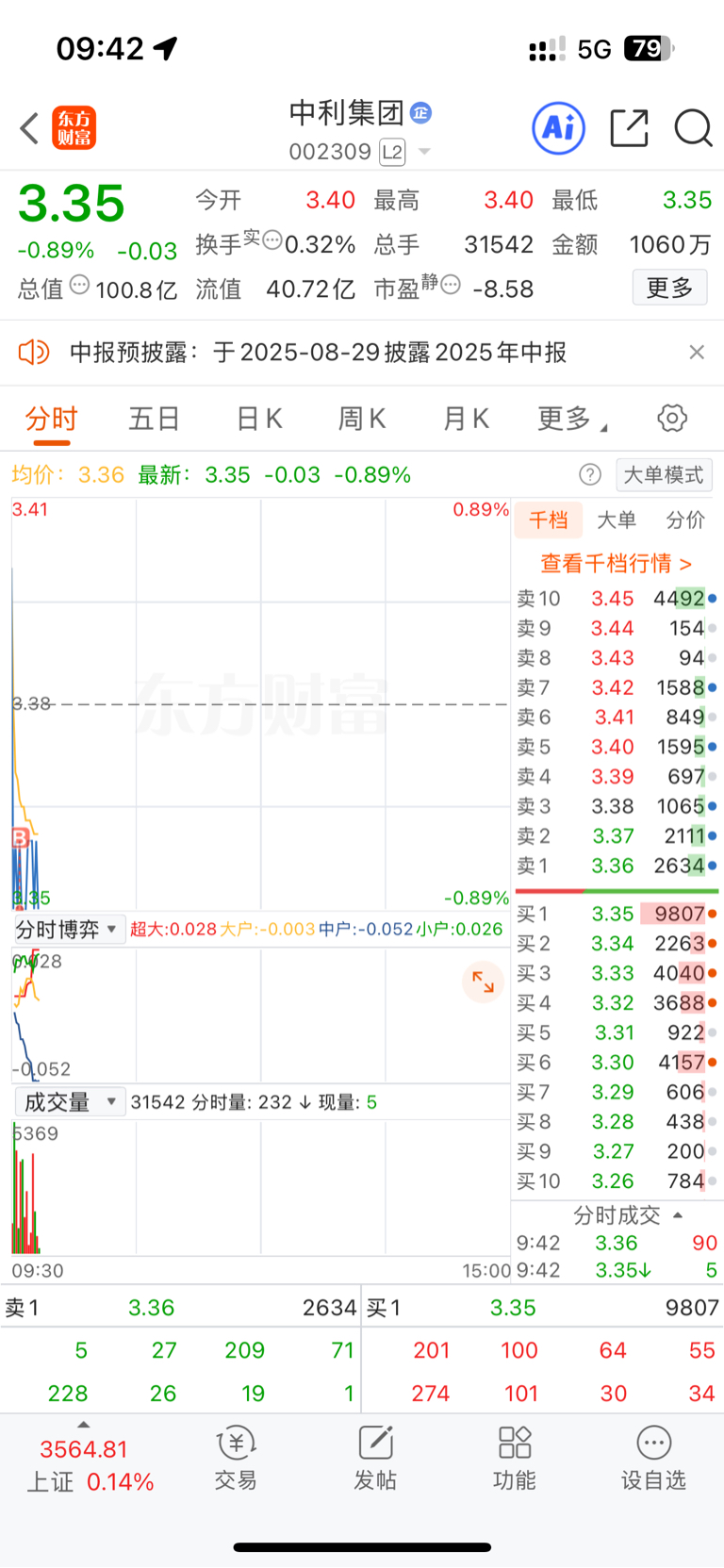This screenshot has width=724, height=1568.
Task: Select the 分价 tab
Action: 685,520
